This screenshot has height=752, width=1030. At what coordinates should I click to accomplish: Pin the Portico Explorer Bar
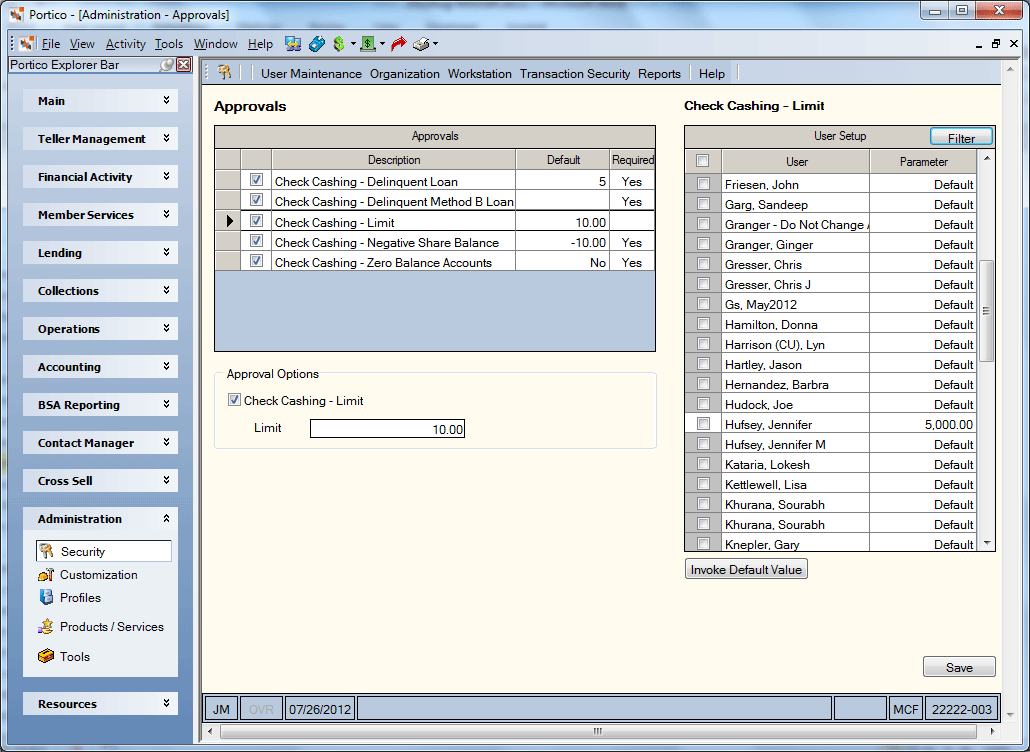167,65
